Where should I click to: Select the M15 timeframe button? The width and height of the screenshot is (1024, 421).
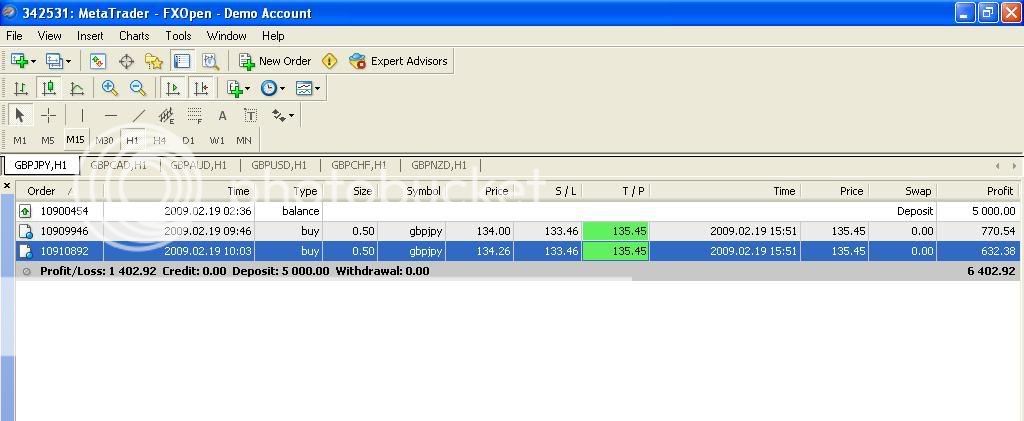coord(75,140)
